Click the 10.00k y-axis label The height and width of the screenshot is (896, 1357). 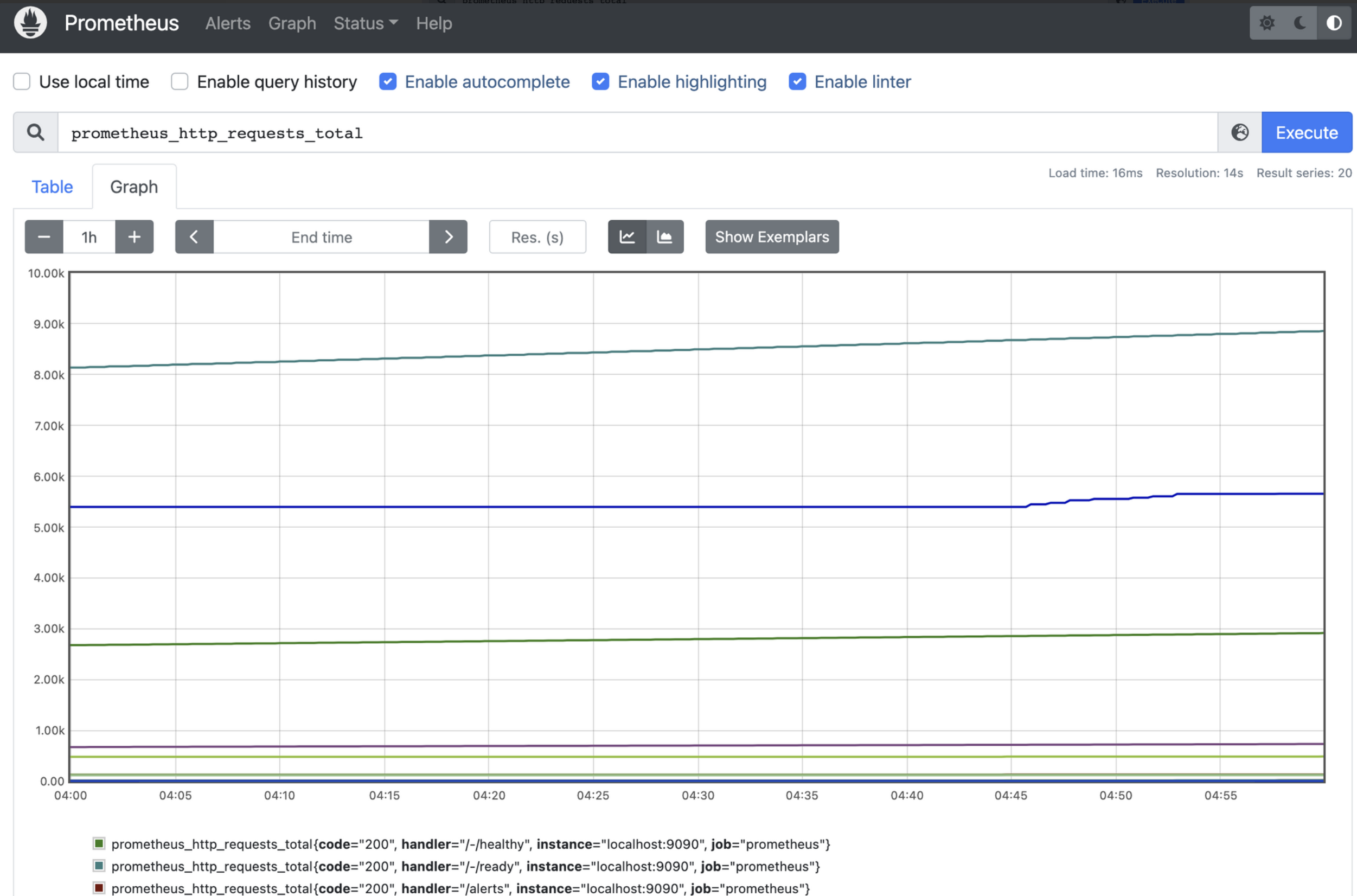pyautogui.click(x=46, y=273)
